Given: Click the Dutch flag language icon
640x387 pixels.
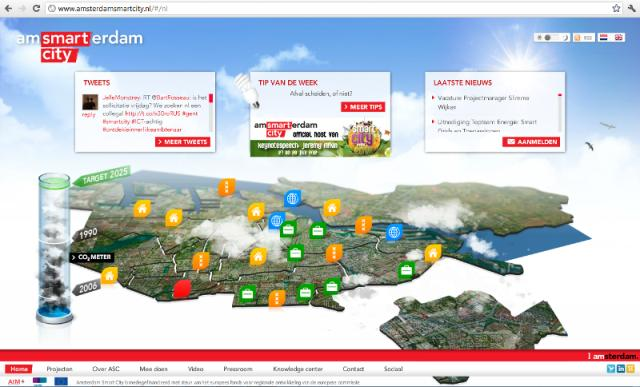Looking at the screenshot, I should (604, 38).
